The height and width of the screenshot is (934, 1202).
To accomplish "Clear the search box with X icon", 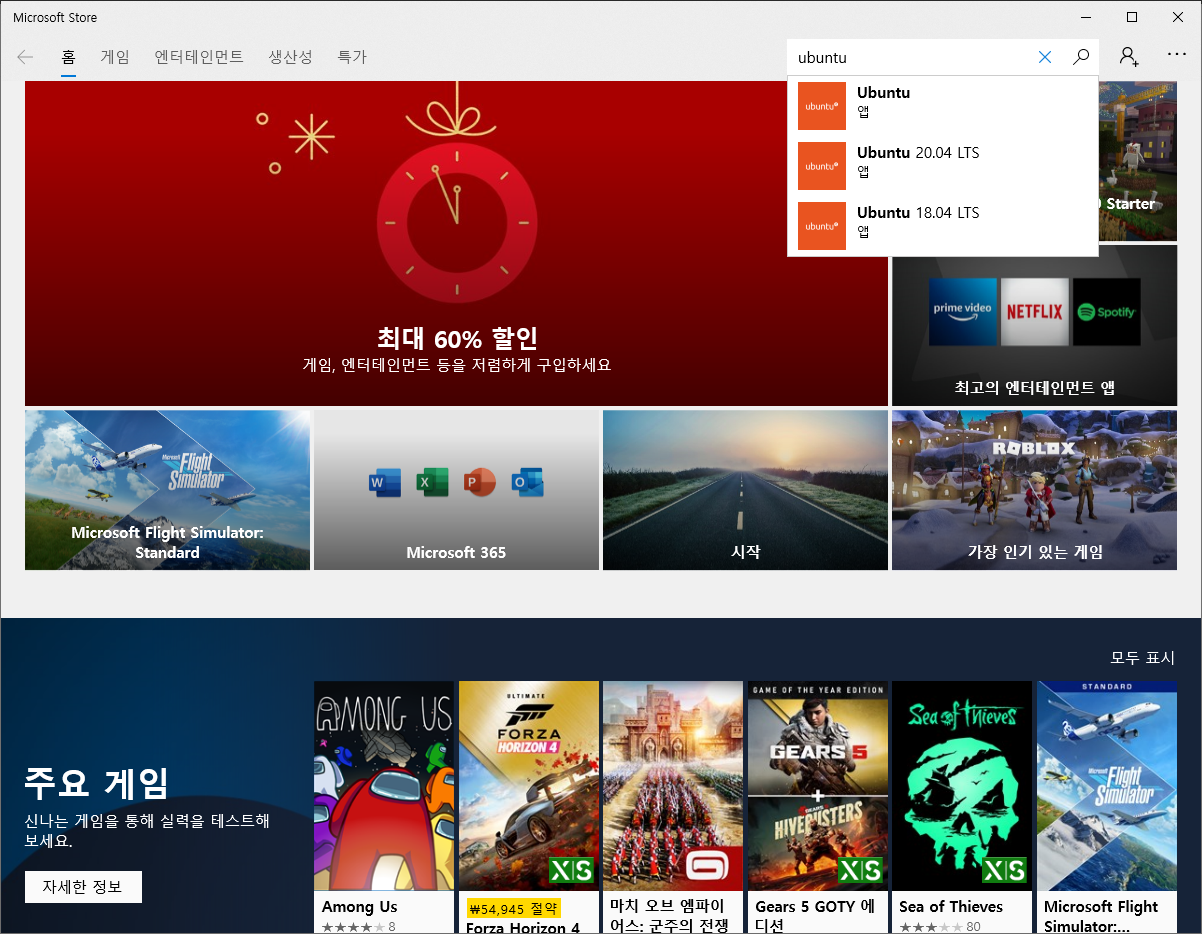I will pyautogui.click(x=1045, y=57).
